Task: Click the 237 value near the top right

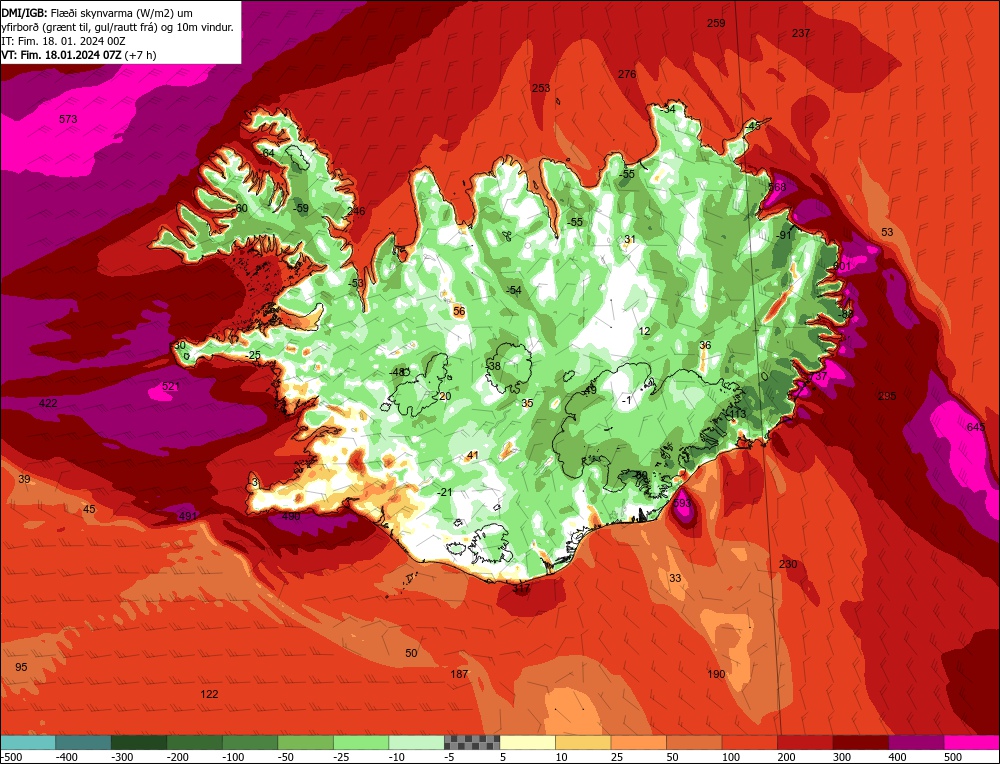Action: (x=801, y=33)
